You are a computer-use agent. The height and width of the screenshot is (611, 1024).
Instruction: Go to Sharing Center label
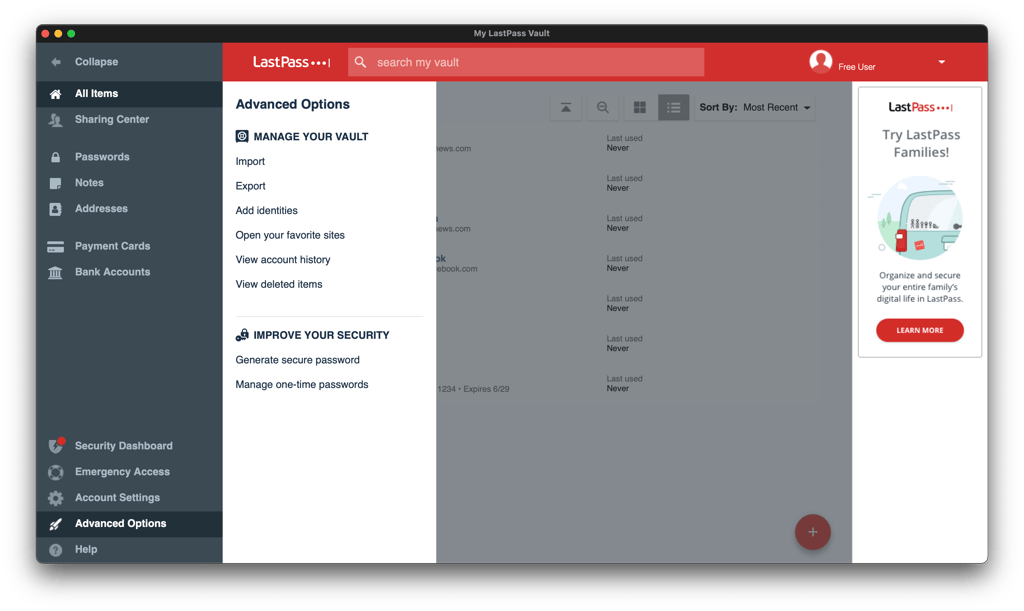click(x=112, y=119)
